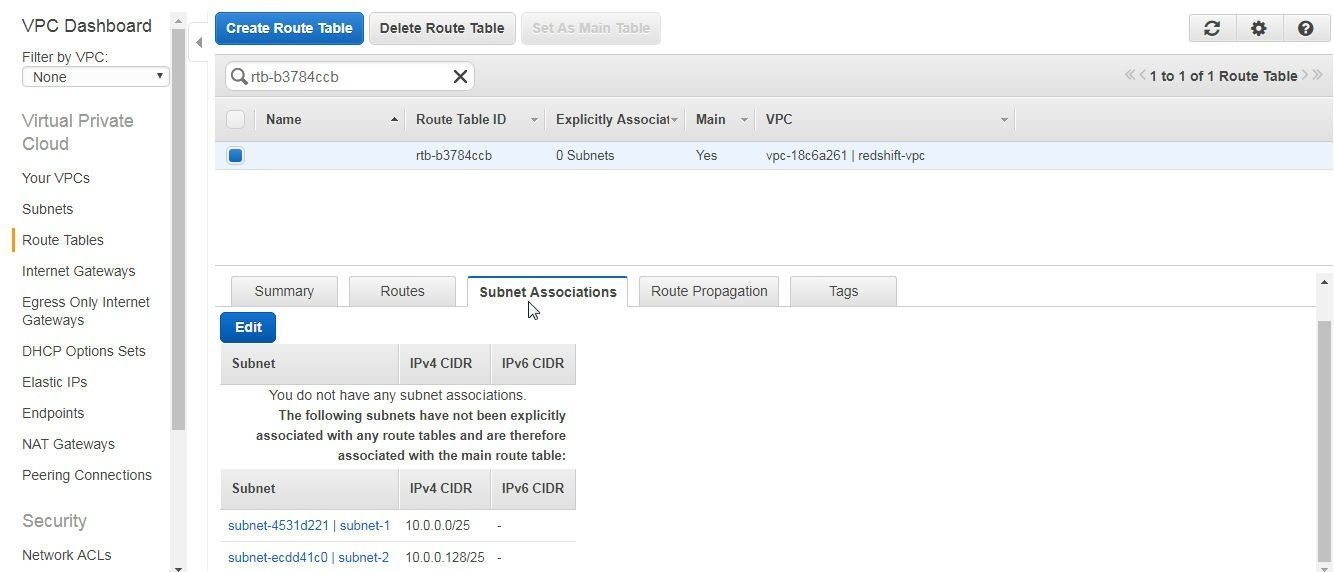The width and height of the screenshot is (1334, 572).
Task: Click the sidebar vertical scrollbar
Action: pos(179,230)
